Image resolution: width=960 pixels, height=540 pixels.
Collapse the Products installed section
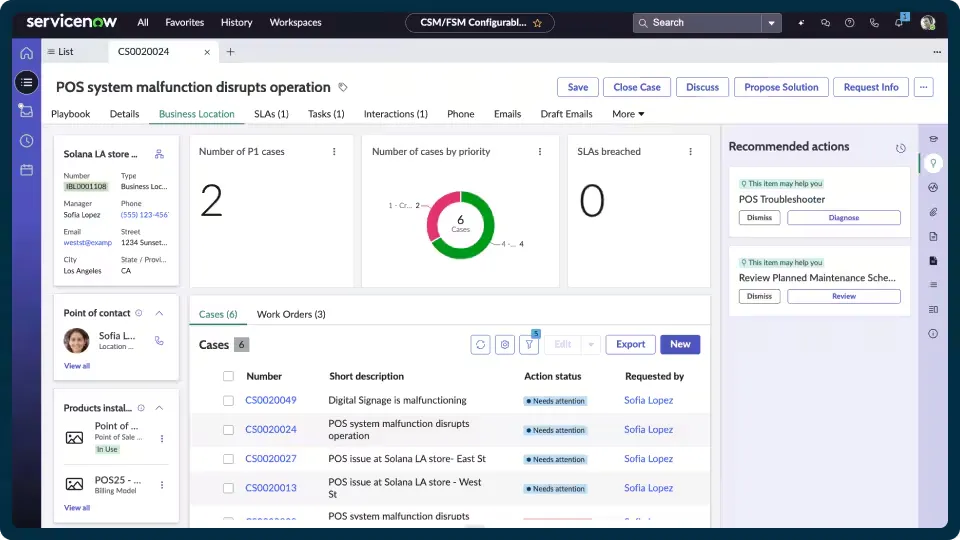click(159, 408)
